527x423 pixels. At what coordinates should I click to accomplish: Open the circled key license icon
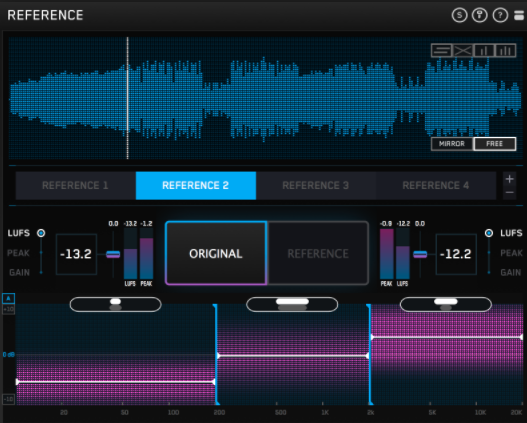pos(480,15)
